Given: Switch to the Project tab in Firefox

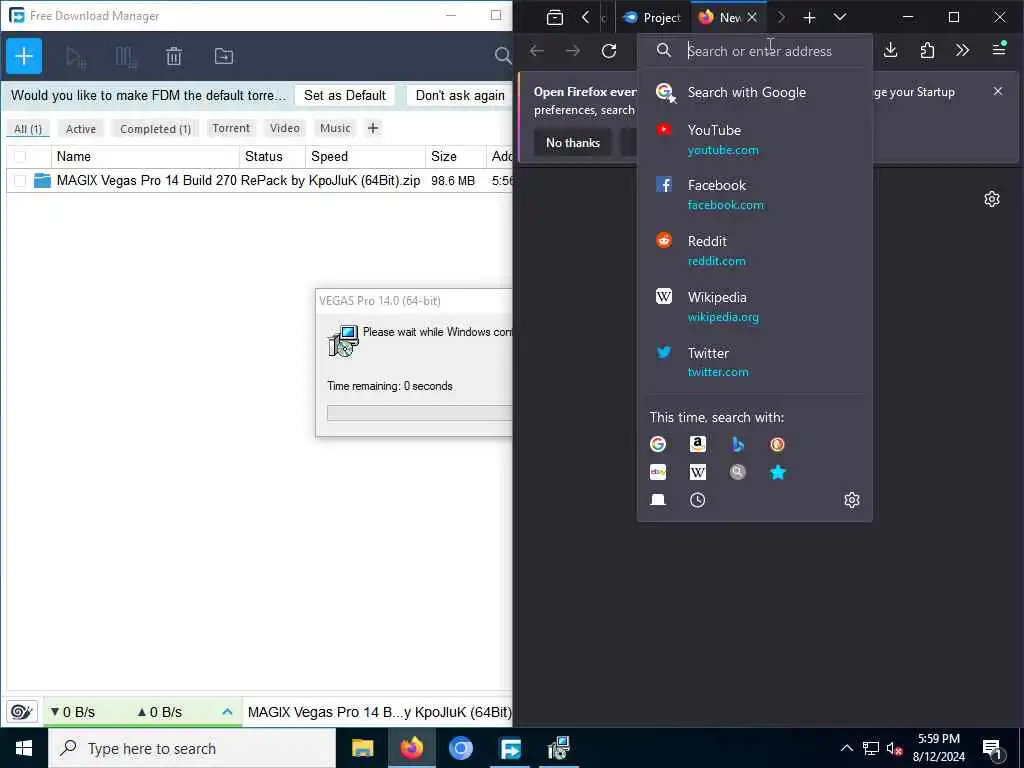Looking at the screenshot, I should point(652,18).
